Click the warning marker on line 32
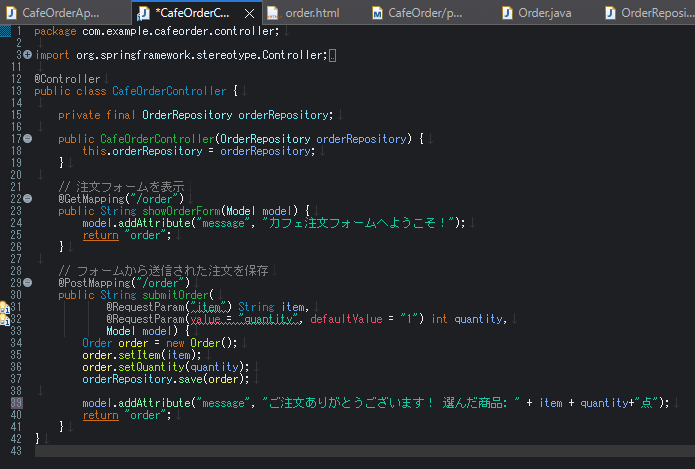Screen dimensions: 695x469 click(4, 319)
